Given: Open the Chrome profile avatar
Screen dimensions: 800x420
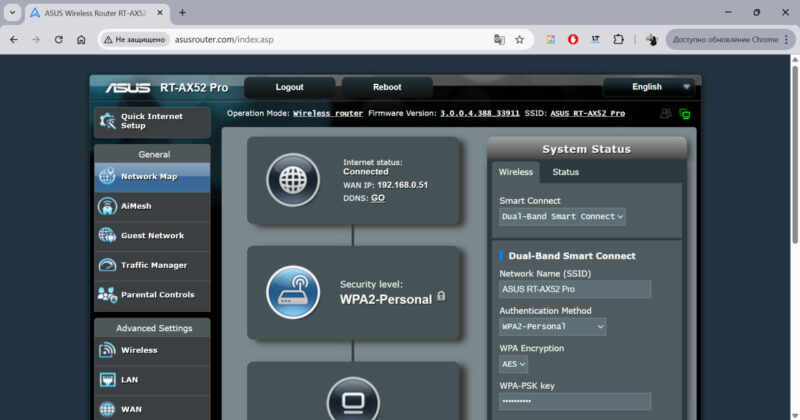Looking at the screenshot, I should 652,39.
